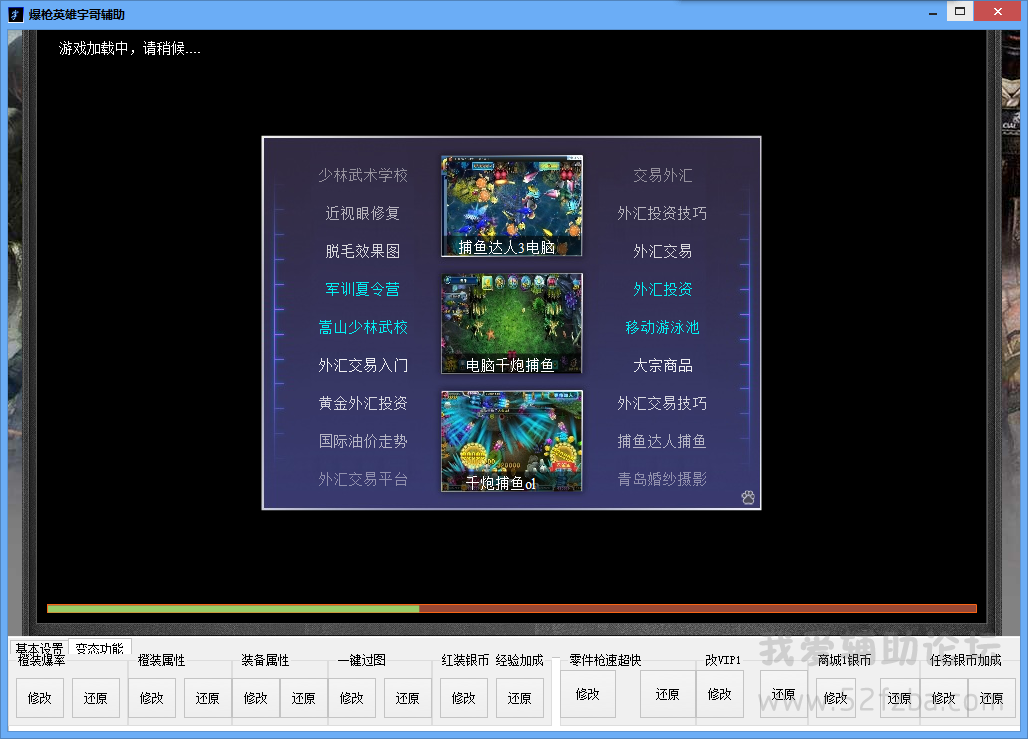Open the 近视眼修复 ad link
This screenshot has width=1028, height=739.
[363, 213]
